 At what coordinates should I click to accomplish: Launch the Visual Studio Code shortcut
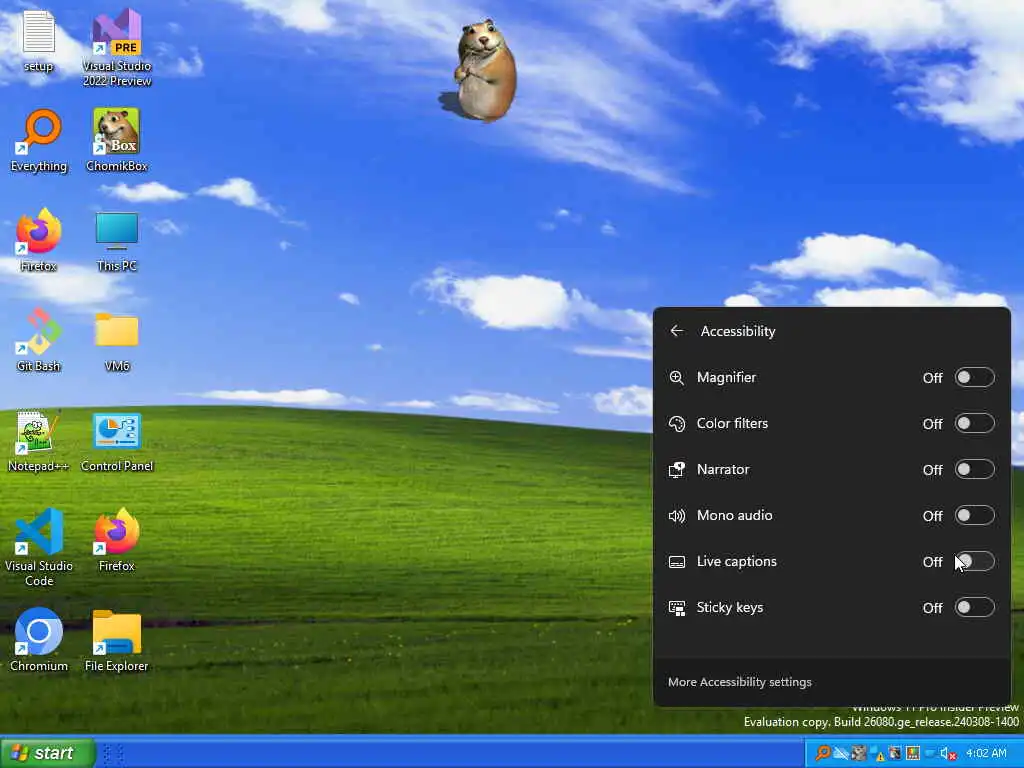39,547
